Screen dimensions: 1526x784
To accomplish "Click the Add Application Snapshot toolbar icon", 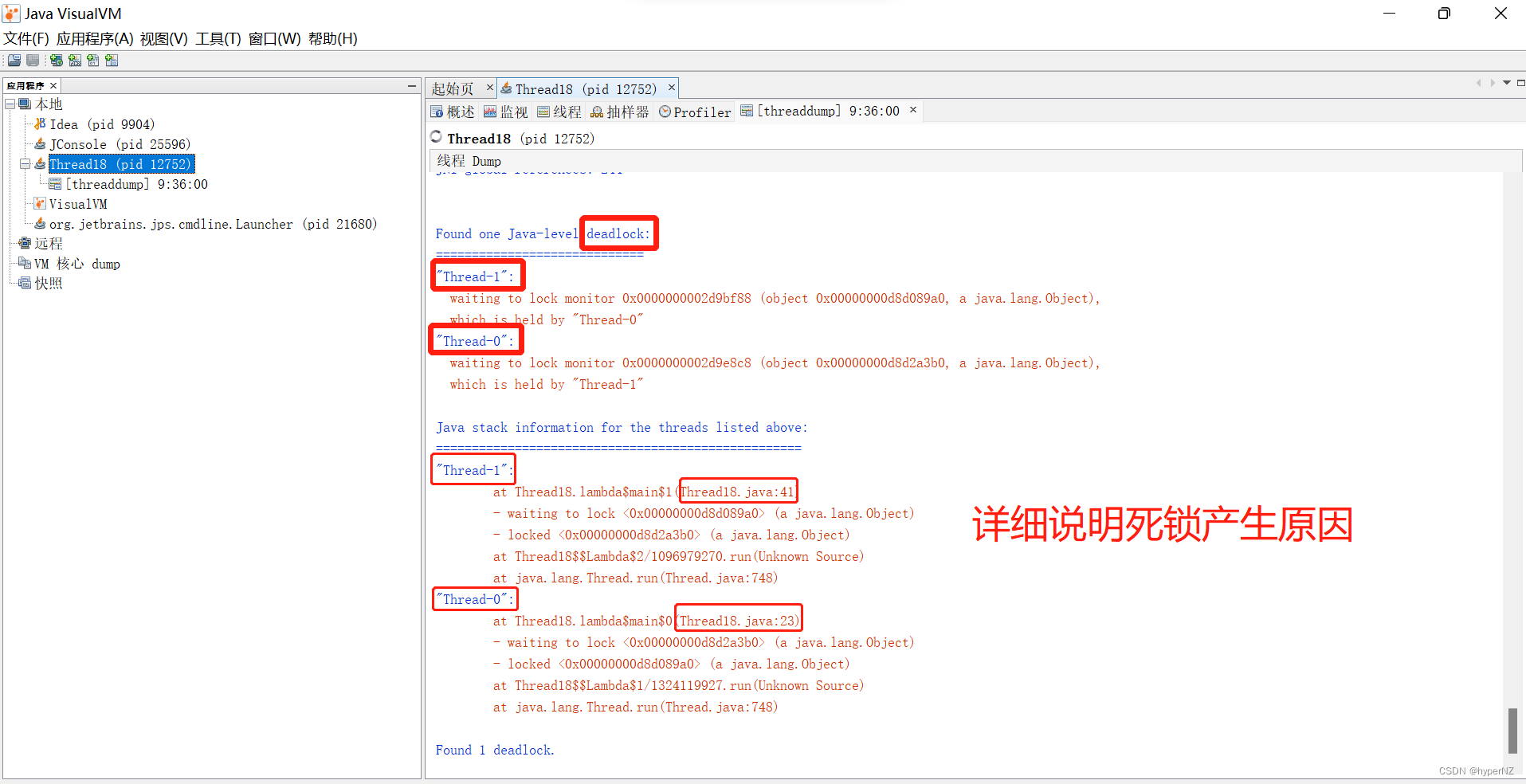I will pyautogui.click(x=112, y=61).
